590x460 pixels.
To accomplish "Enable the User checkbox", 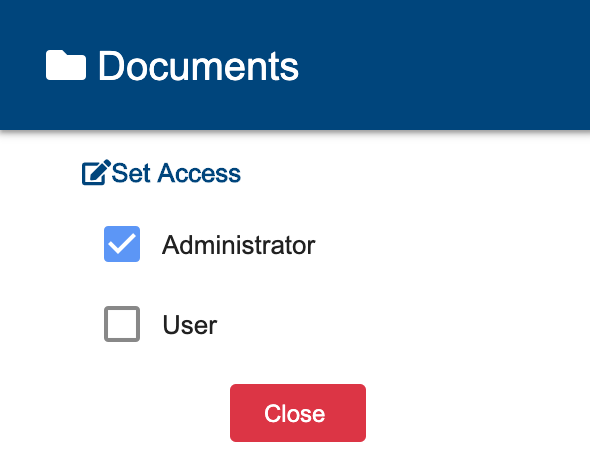I will tap(122, 324).
